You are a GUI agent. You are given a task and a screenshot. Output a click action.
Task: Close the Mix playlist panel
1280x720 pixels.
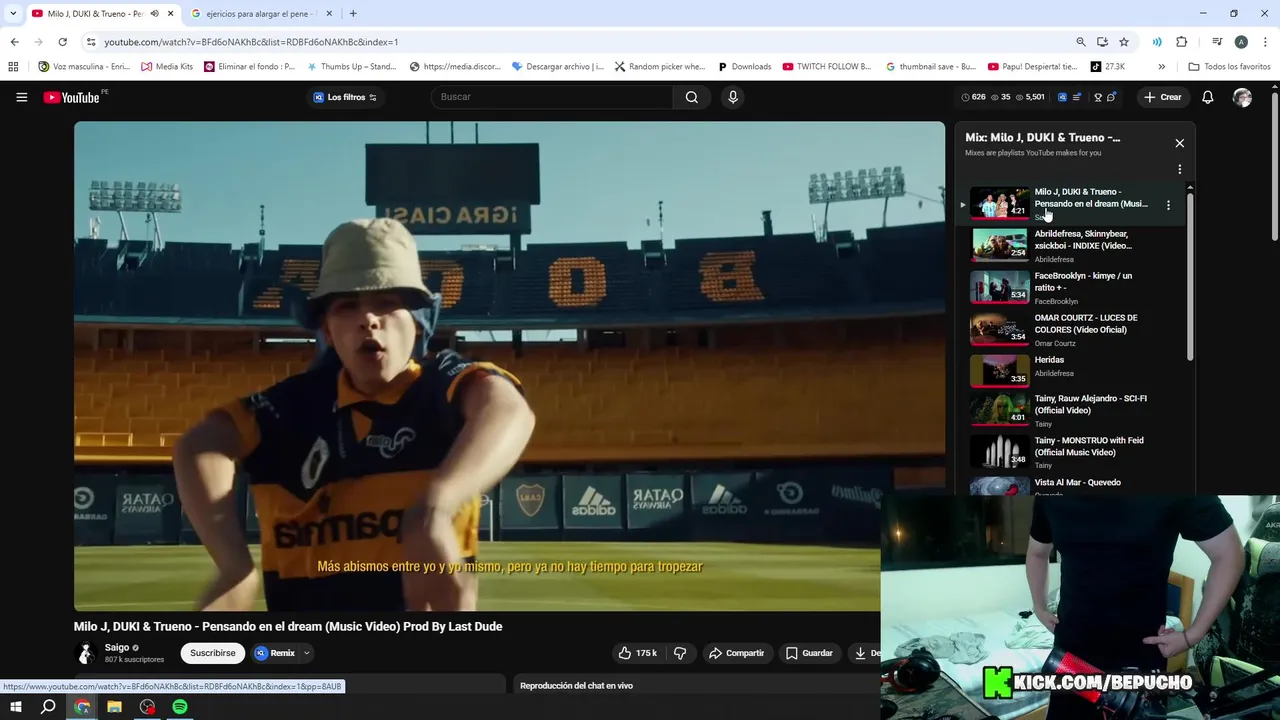1180,143
